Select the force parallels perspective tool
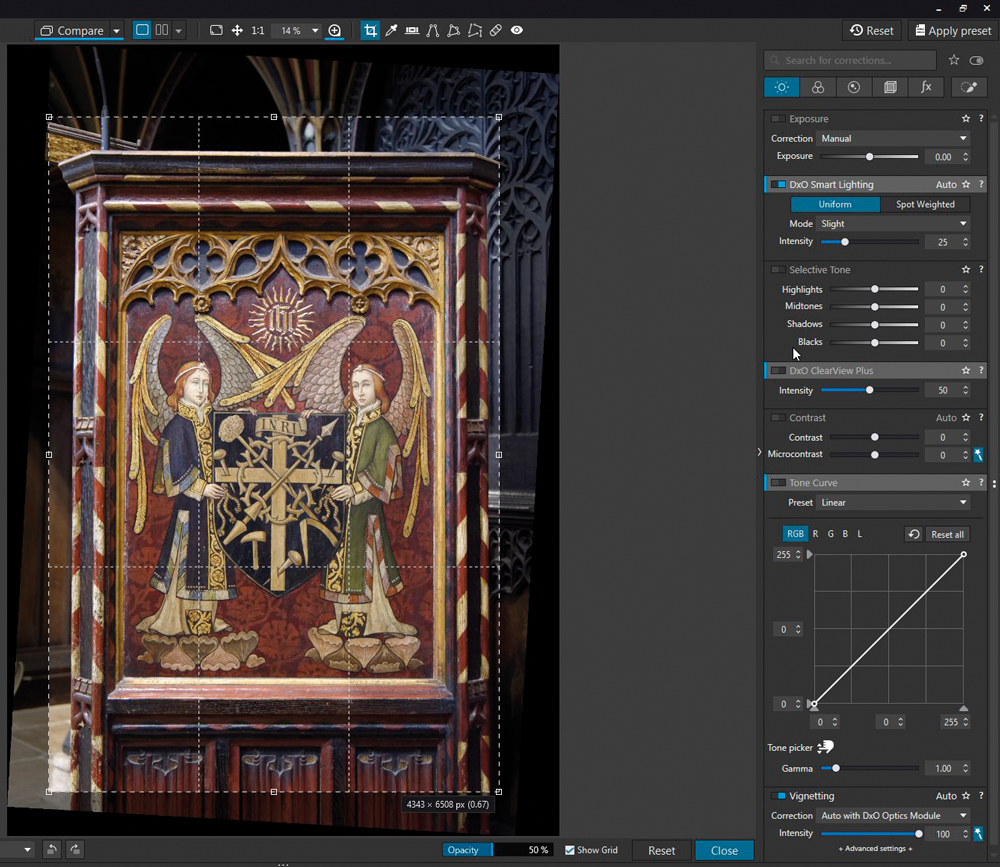Image resolution: width=1000 pixels, height=867 pixels. pyautogui.click(x=433, y=30)
